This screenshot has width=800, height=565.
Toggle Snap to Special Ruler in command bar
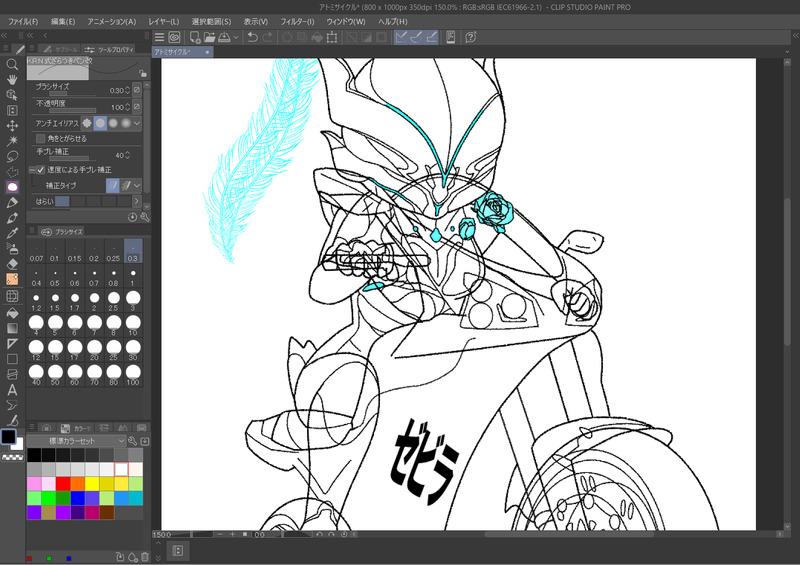[x=416, y=37]
